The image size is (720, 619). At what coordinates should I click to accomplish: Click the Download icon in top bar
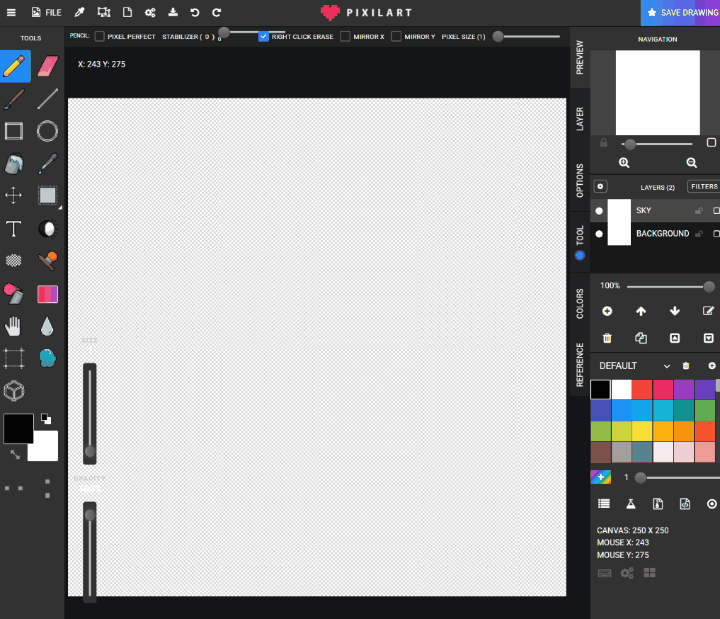(173, 12)
